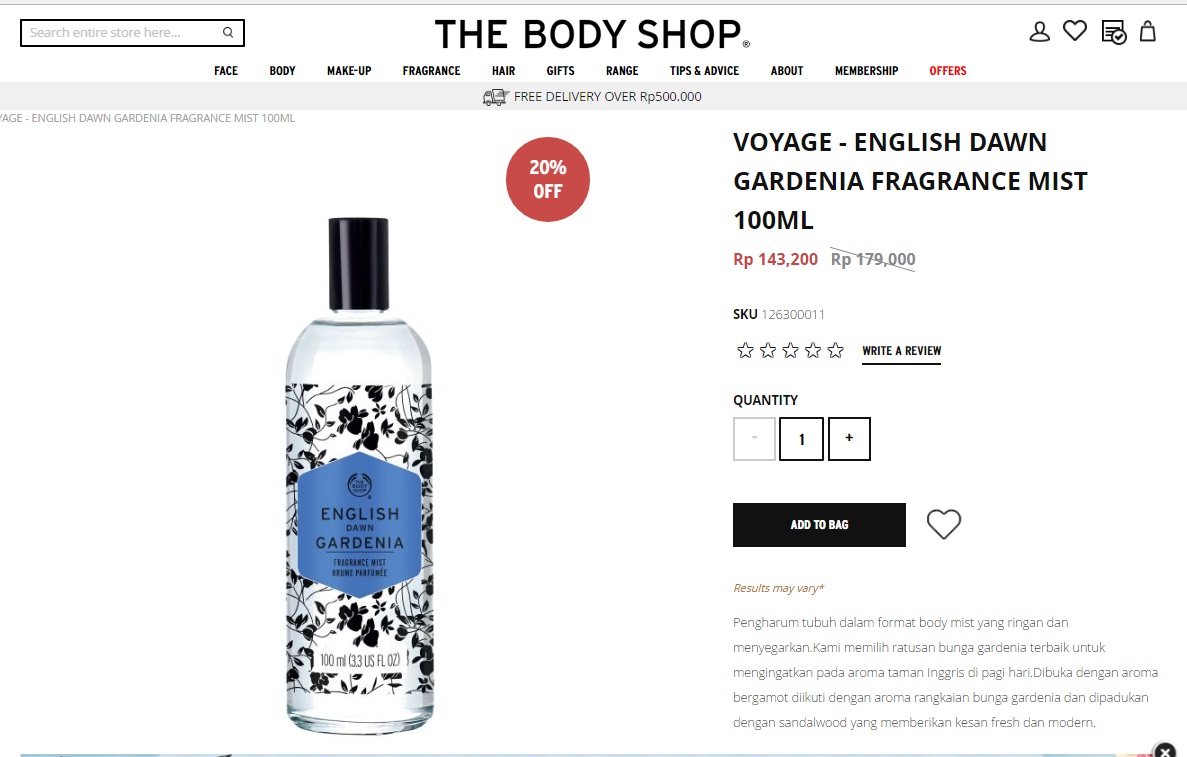
Task: Open the OFFERS menu item
Action: point(948,70)
